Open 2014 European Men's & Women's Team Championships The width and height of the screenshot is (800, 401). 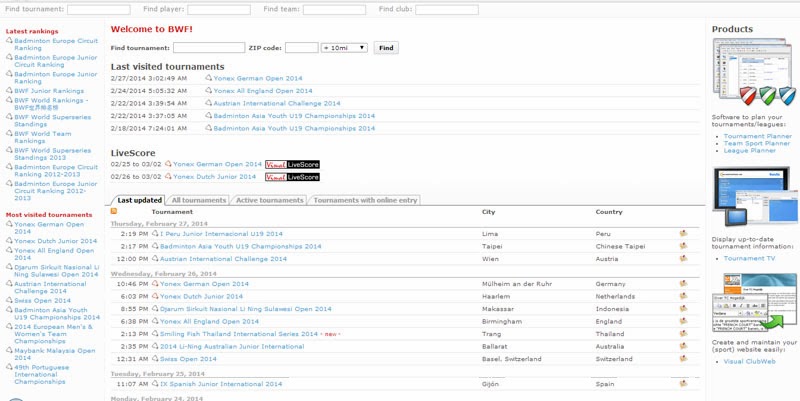(54, 334)
